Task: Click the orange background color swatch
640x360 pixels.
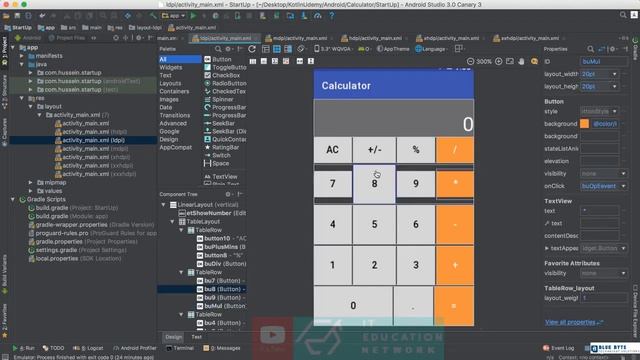Action: (584, 124)
